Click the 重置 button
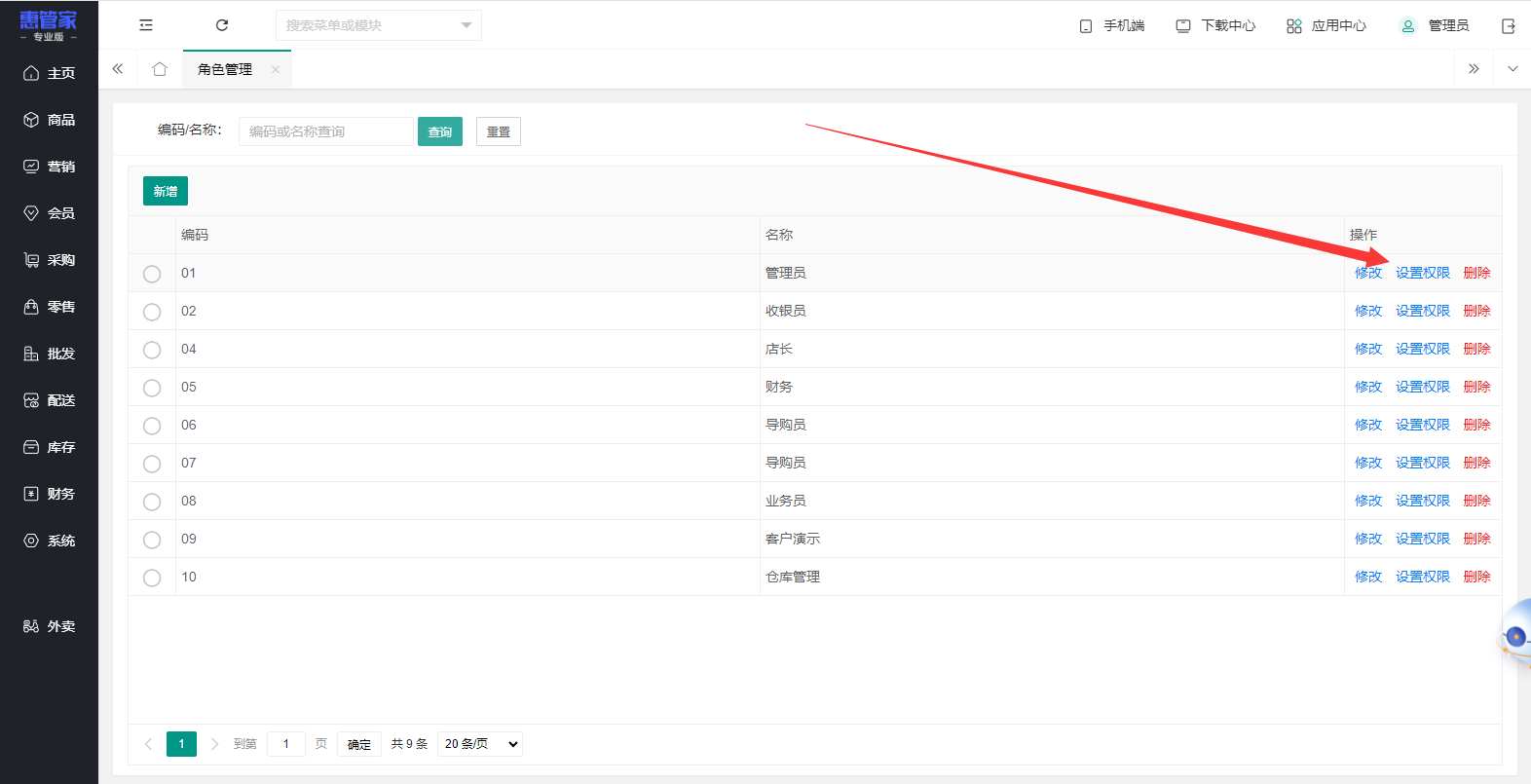The height and width of the screenshot is (784, 1531). 499,131
